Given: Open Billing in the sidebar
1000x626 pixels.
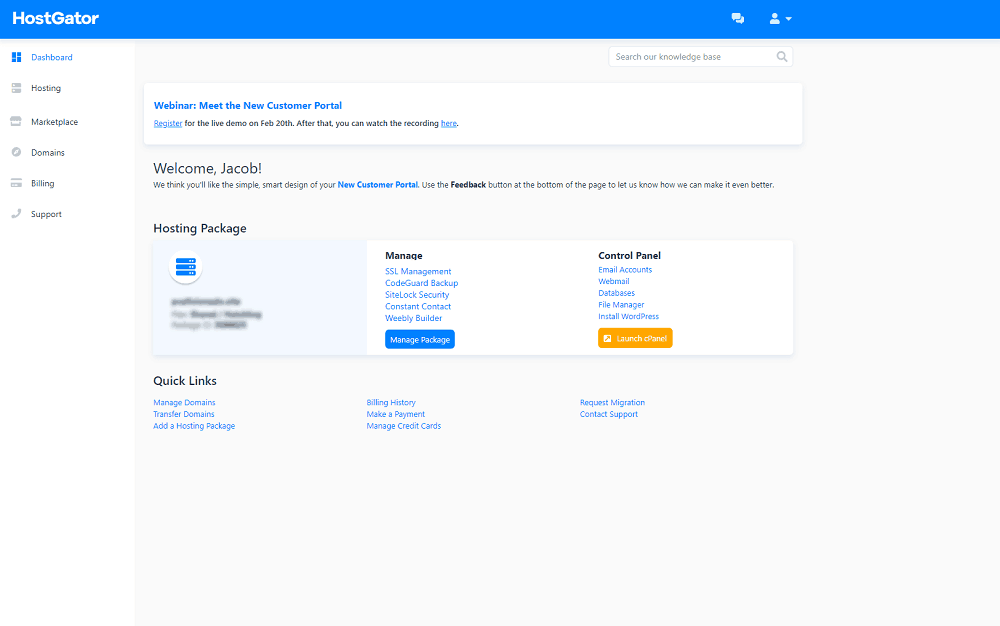Looking at the screenshot, I should click(43, 183).
